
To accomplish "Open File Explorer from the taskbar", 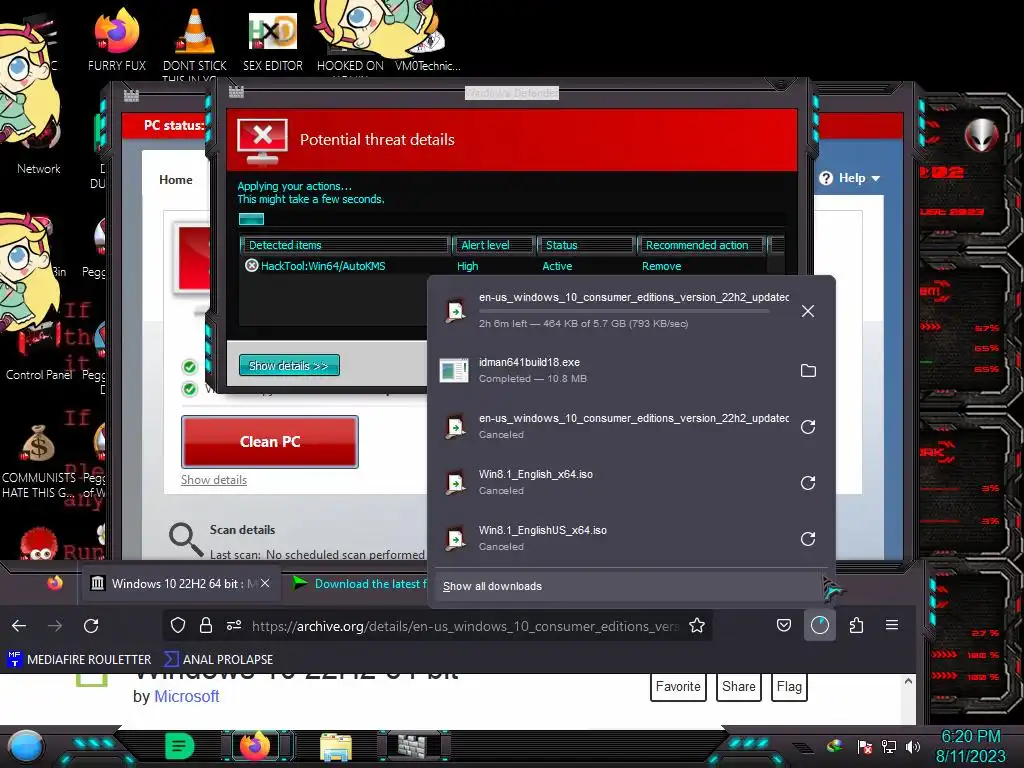I will tap(336, 746).
